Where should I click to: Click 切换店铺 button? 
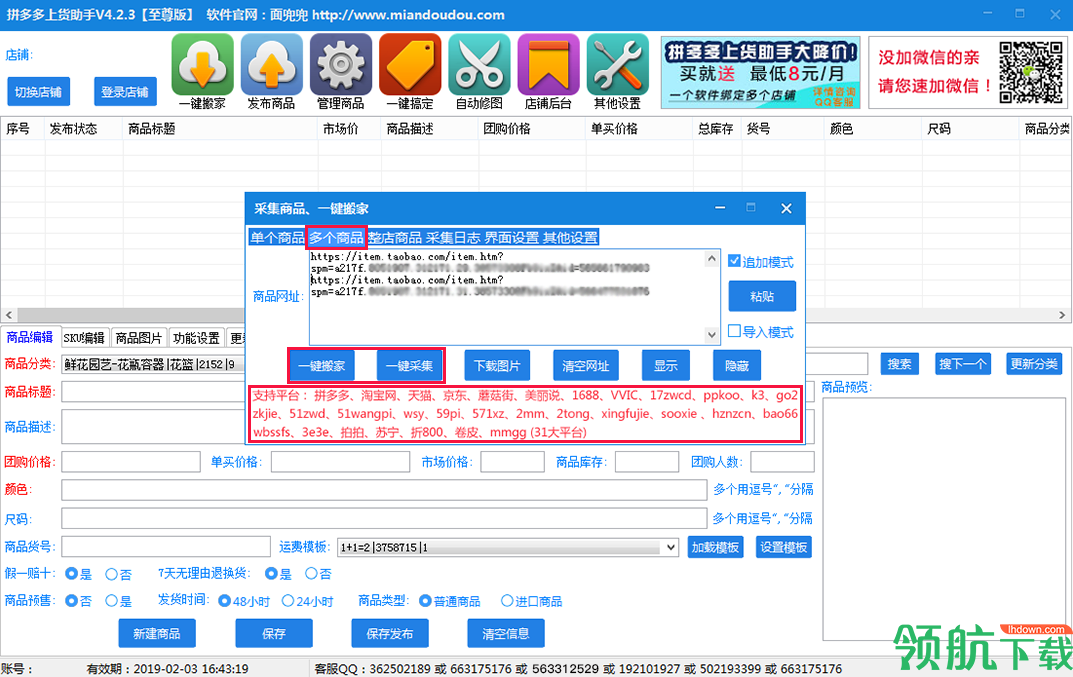(38, 92)
